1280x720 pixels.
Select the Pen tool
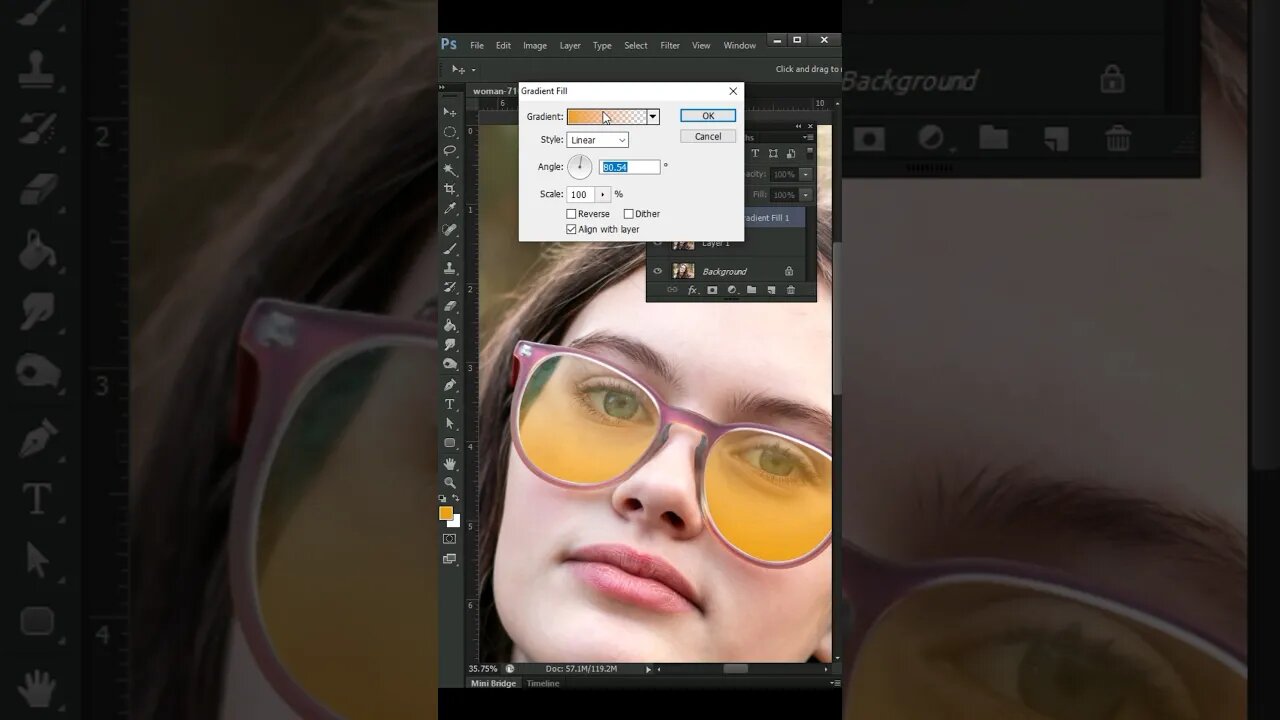click(450, 385)
